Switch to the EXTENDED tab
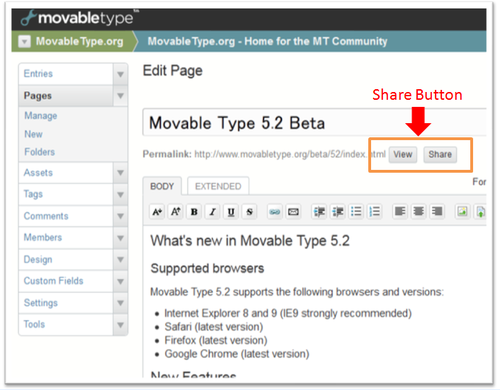The width and height of the screenshot is (500, 390). (x=218, y=186)
